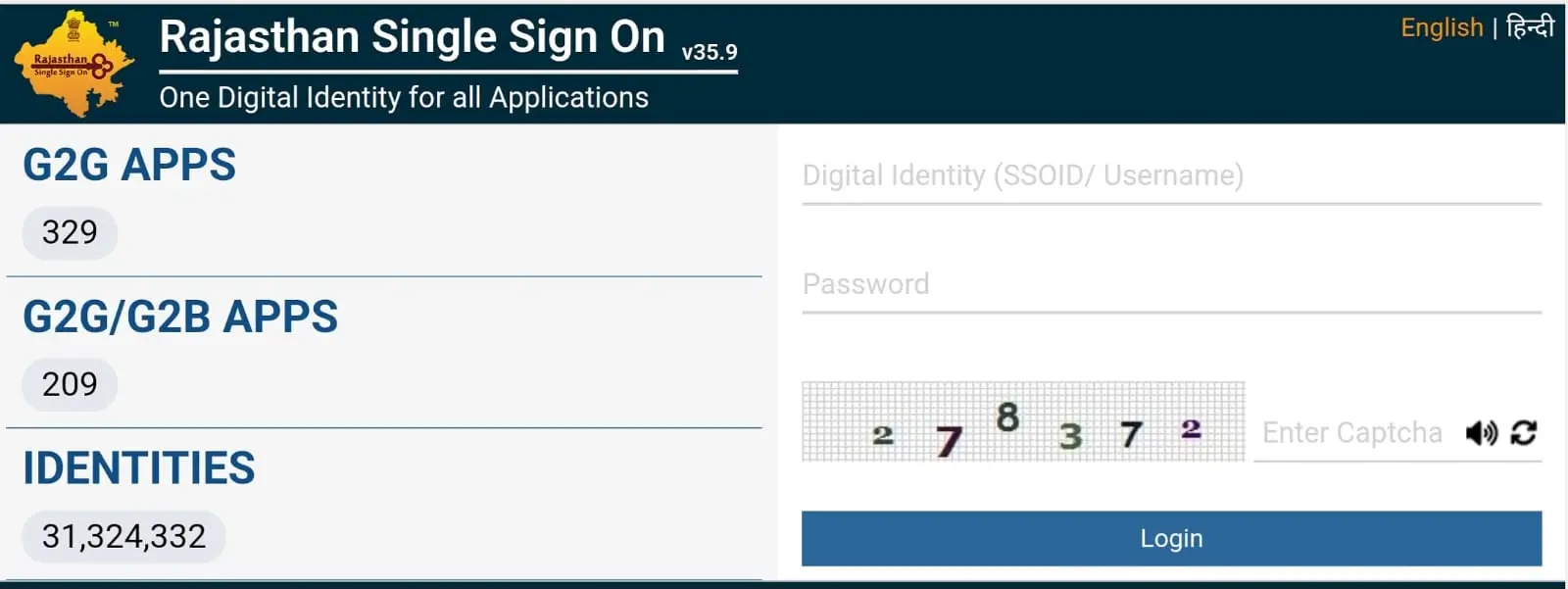The width and height of the screenshot is (1568, 589).
Task: Open the G2G/G2B APPS heading
Action: tap(180, 317)
